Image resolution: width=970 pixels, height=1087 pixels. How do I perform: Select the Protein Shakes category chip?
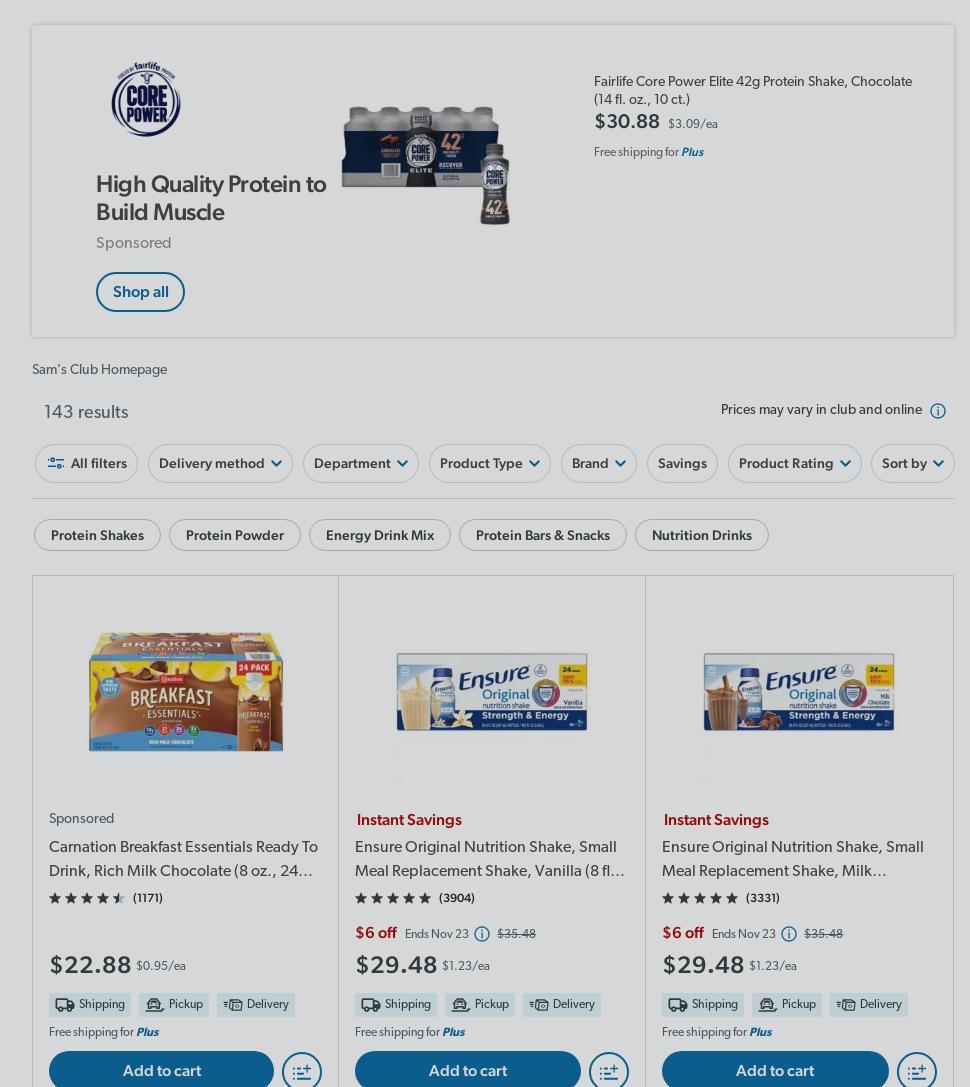click(x=97, y=535)
